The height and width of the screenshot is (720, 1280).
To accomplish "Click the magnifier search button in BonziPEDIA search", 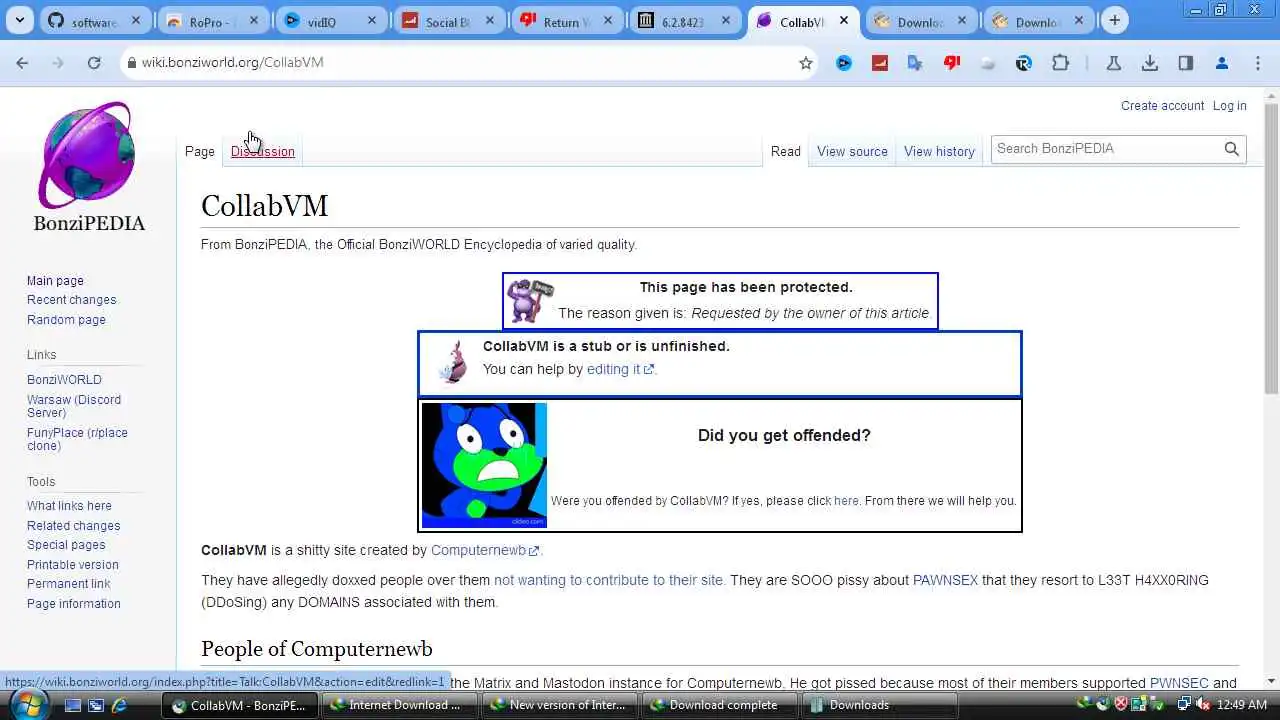I will tap(1232, 149).
